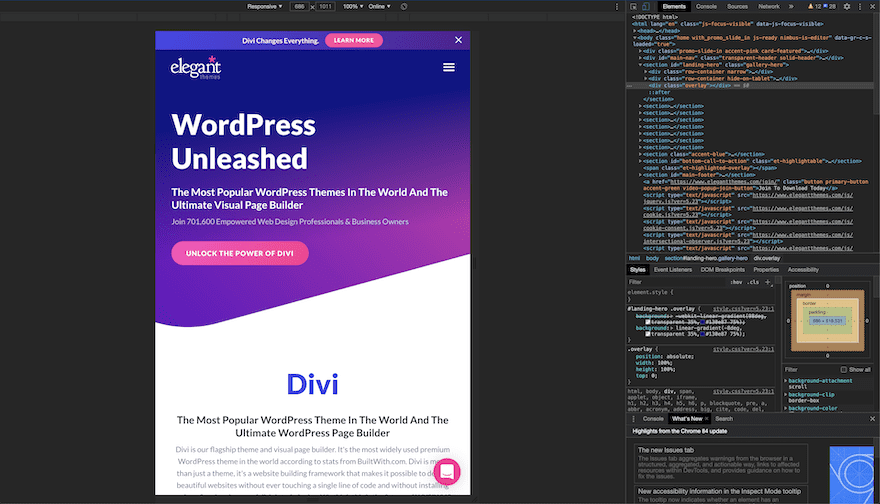The image size is (880, 504).
Task: Open DevTools settings gear
Action: (847, 6)
